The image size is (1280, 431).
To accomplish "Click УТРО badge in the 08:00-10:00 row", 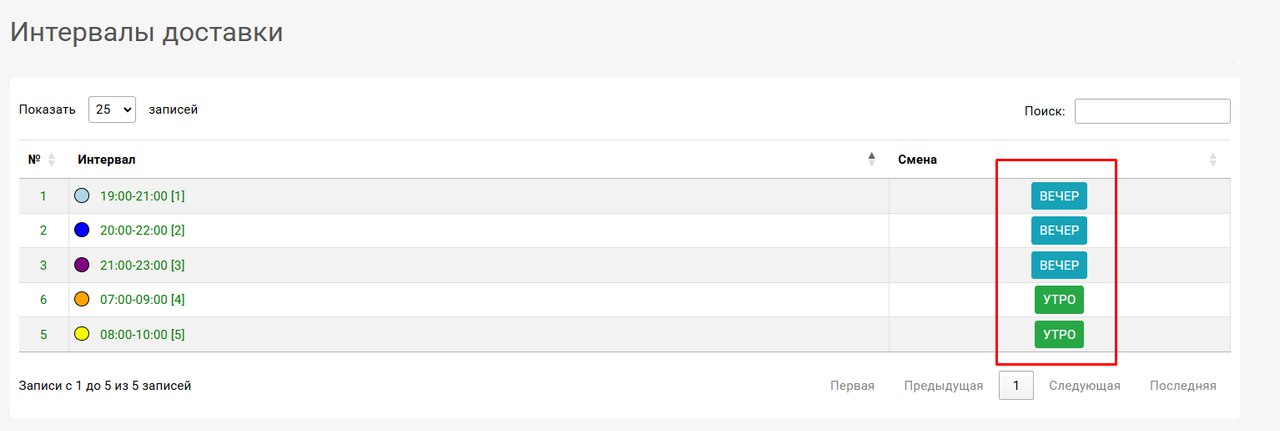I will pos(1059,334).
